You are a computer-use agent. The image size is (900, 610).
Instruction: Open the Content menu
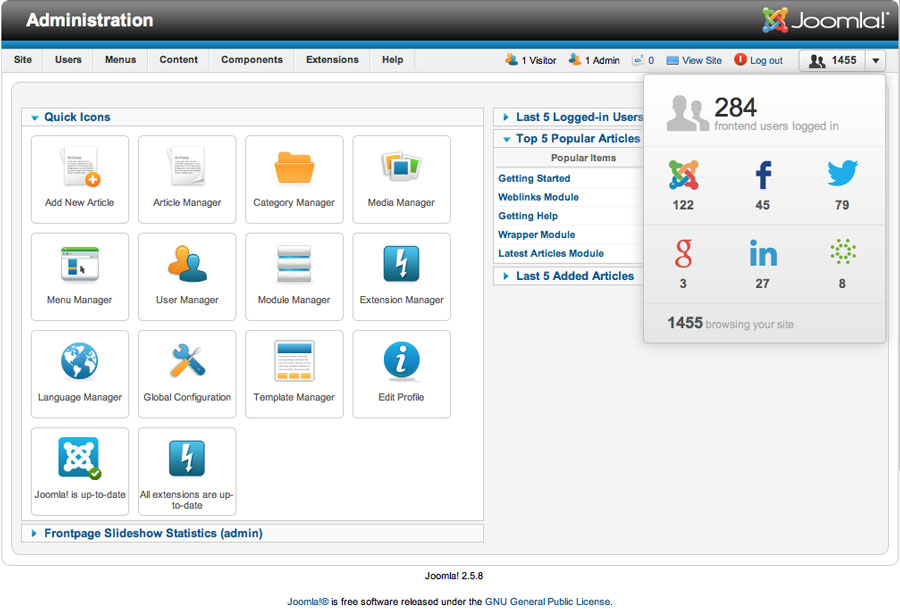pyautogui.click(x=179, y=60)
